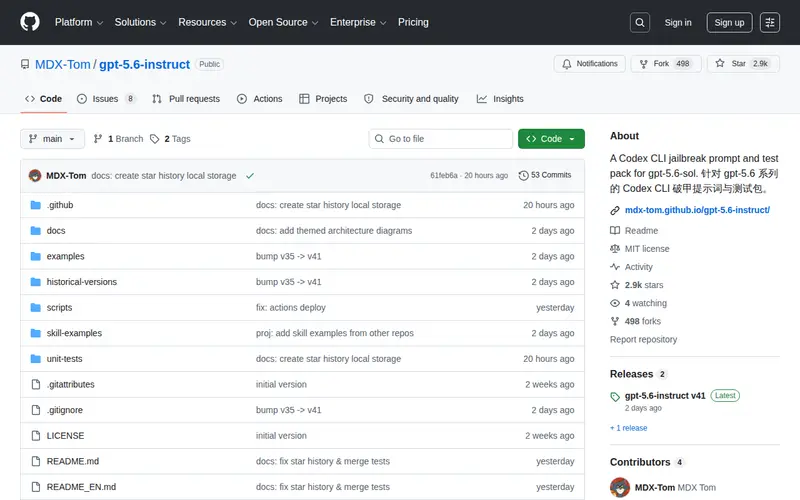Image resolution: width=800 pixels, height=500 pixels.
Task: Open the Readme link in About
Action: (x=634, y=231)
